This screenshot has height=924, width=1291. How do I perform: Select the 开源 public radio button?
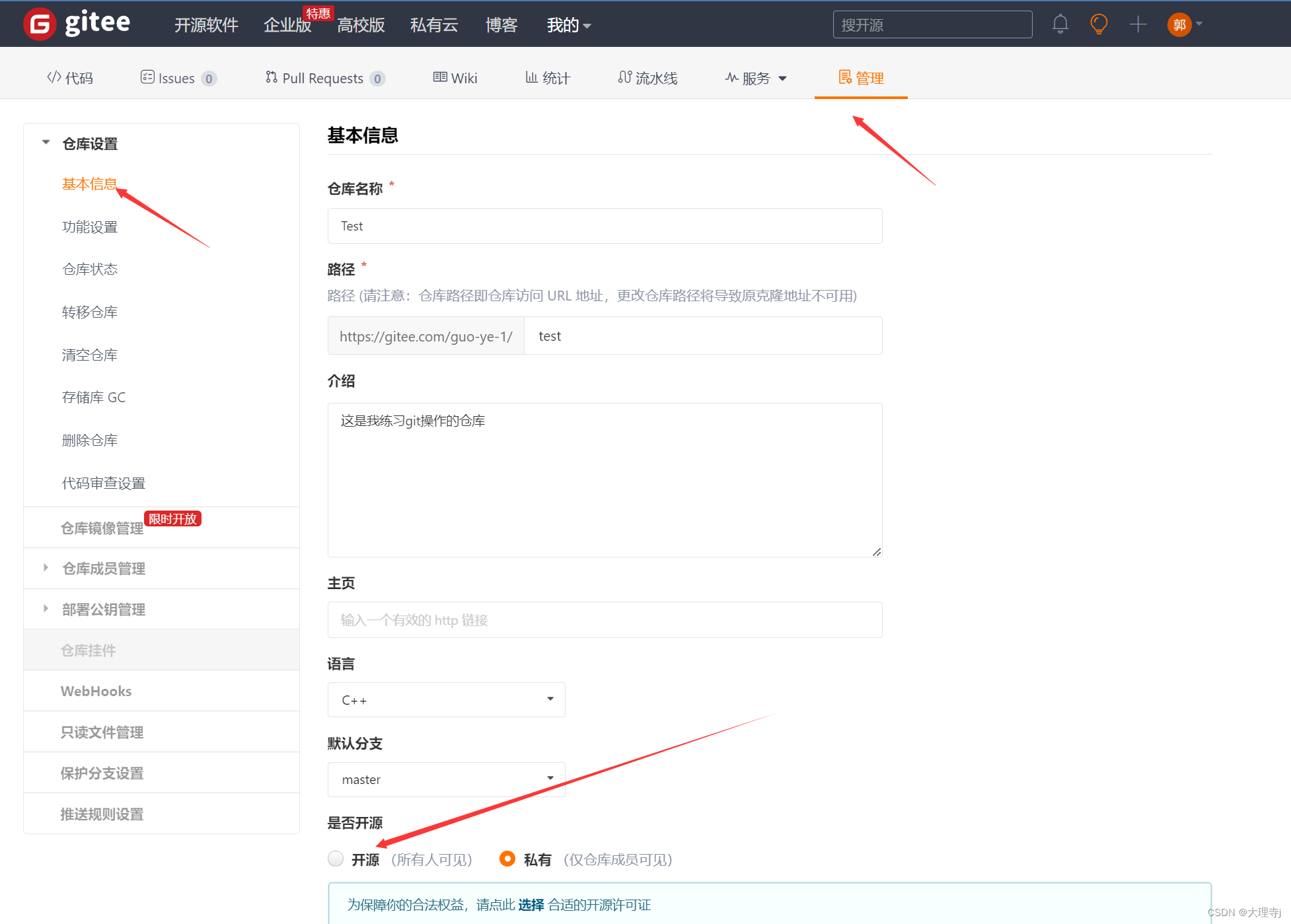(x=336, y=859)
